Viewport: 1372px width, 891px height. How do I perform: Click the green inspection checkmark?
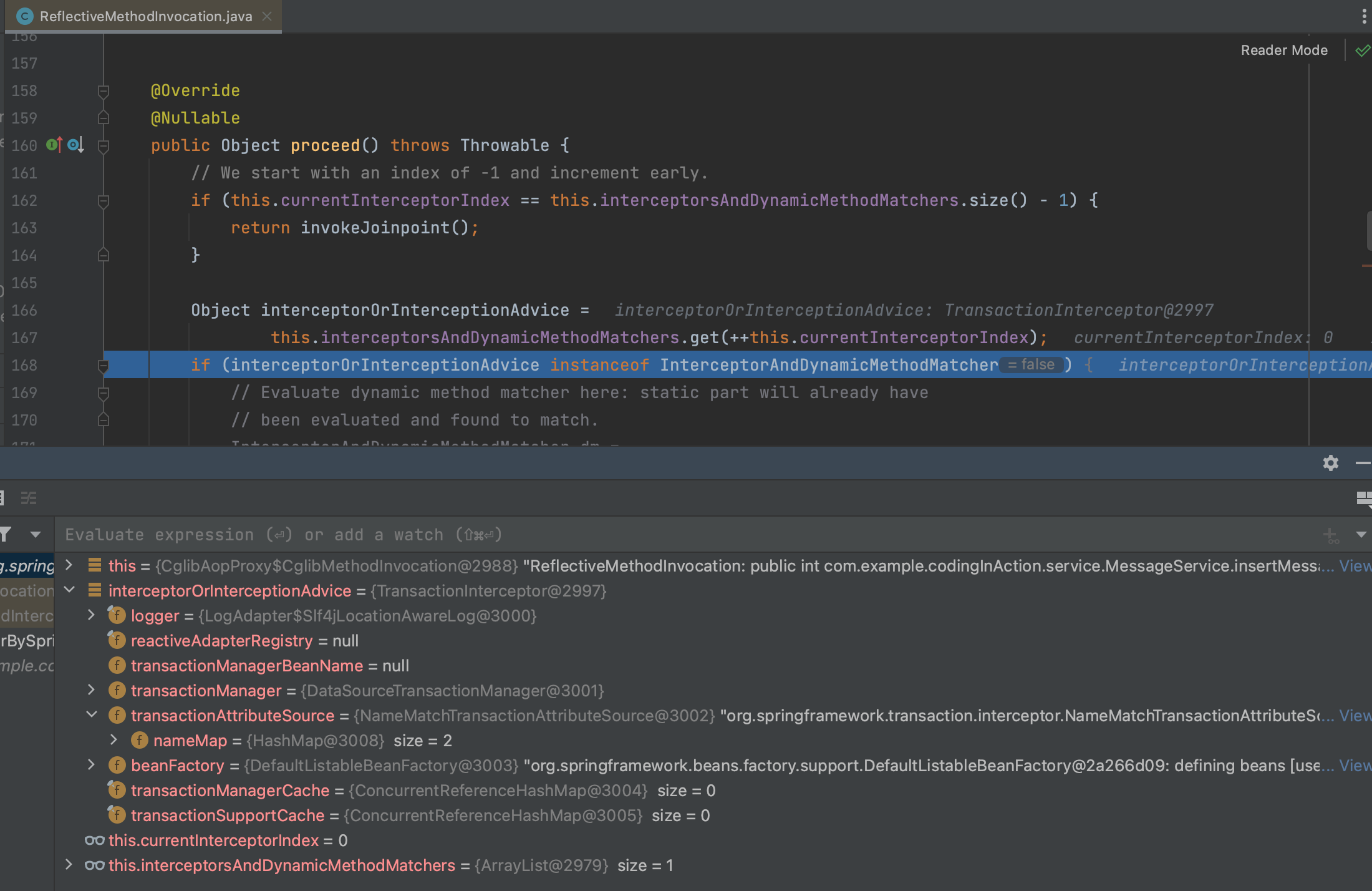point(1363,51)
